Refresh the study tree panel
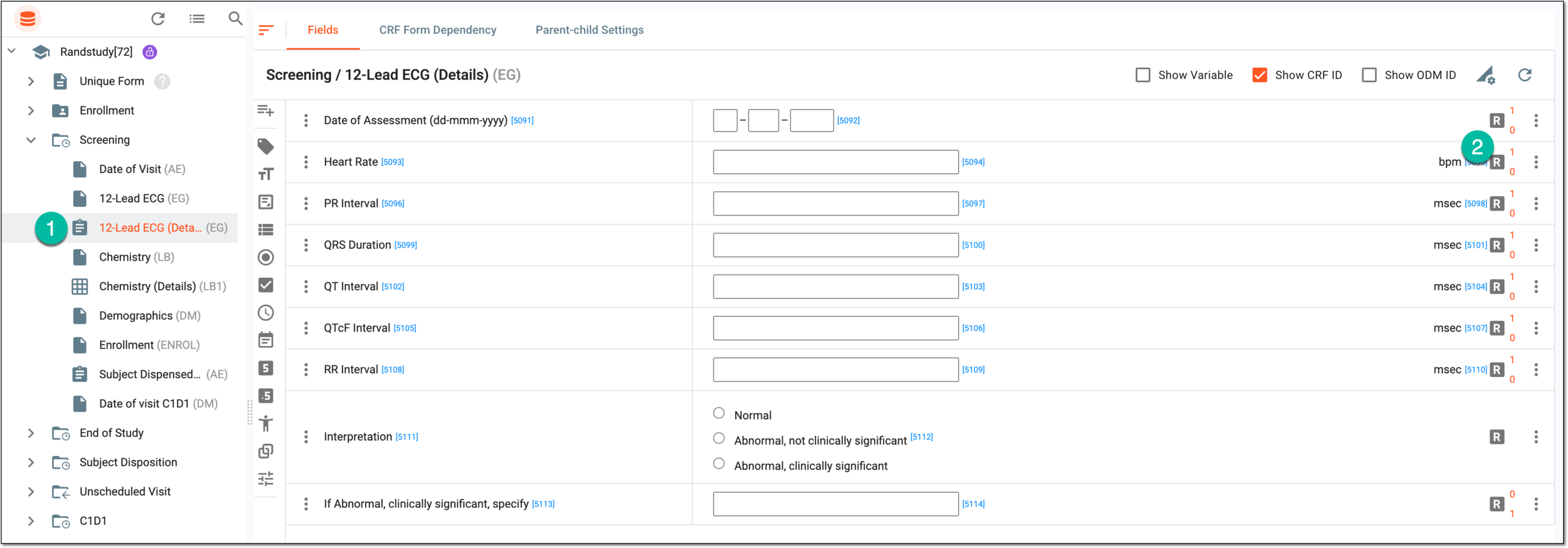The height and width of the screenshot is (548, 1568). [x=158, y=19]
